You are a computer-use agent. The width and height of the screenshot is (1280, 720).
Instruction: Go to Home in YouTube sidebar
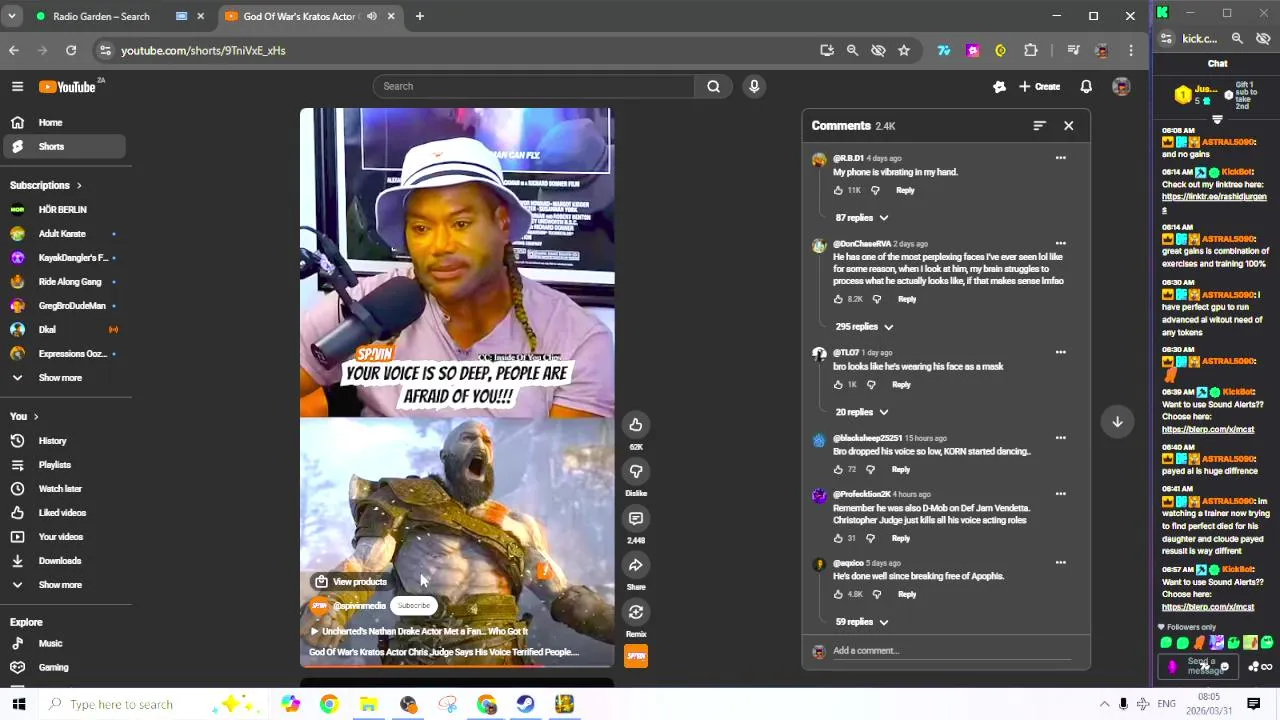(63, 123)
